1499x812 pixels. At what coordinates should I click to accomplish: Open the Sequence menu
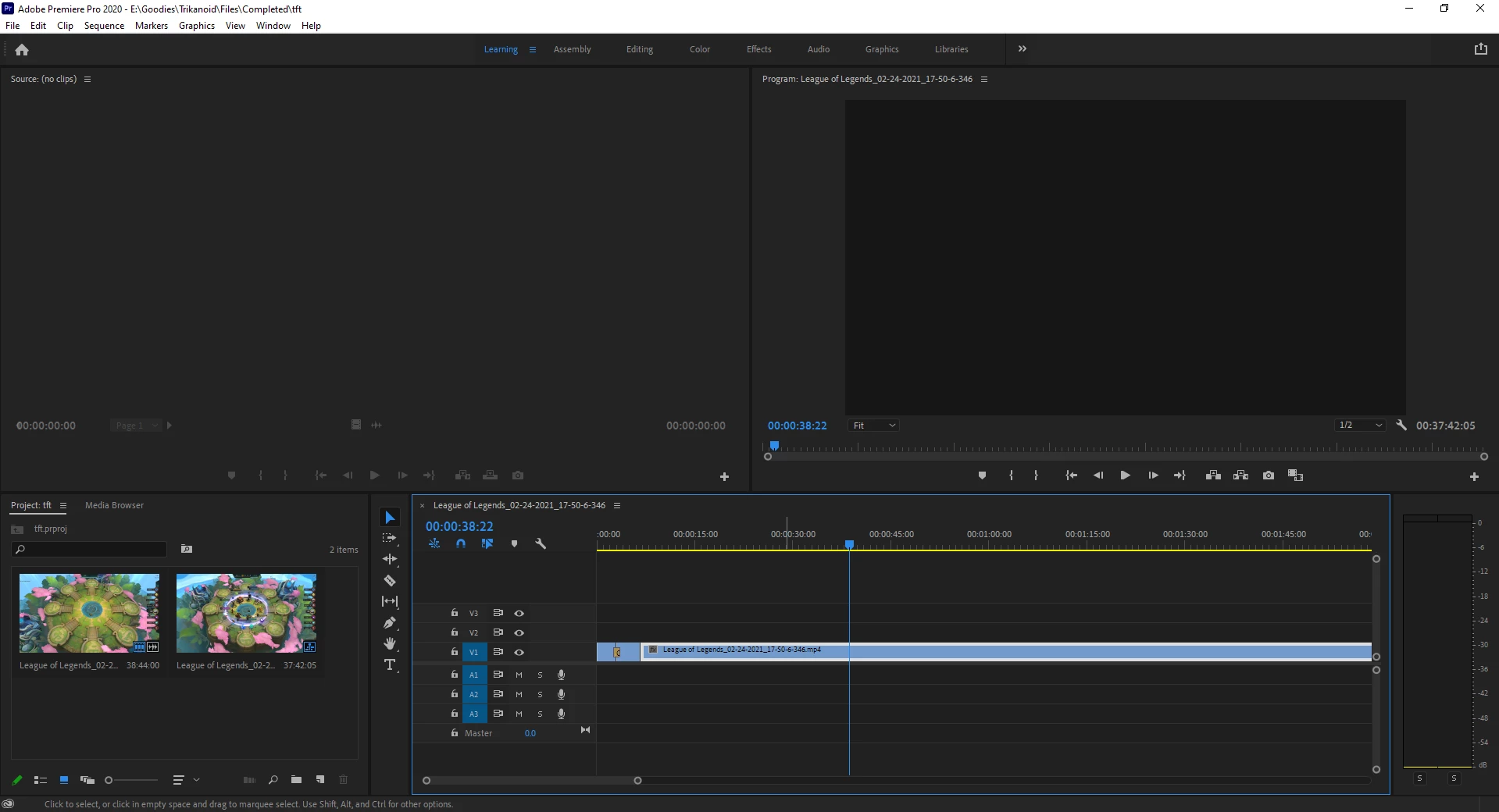coord(104,26)
